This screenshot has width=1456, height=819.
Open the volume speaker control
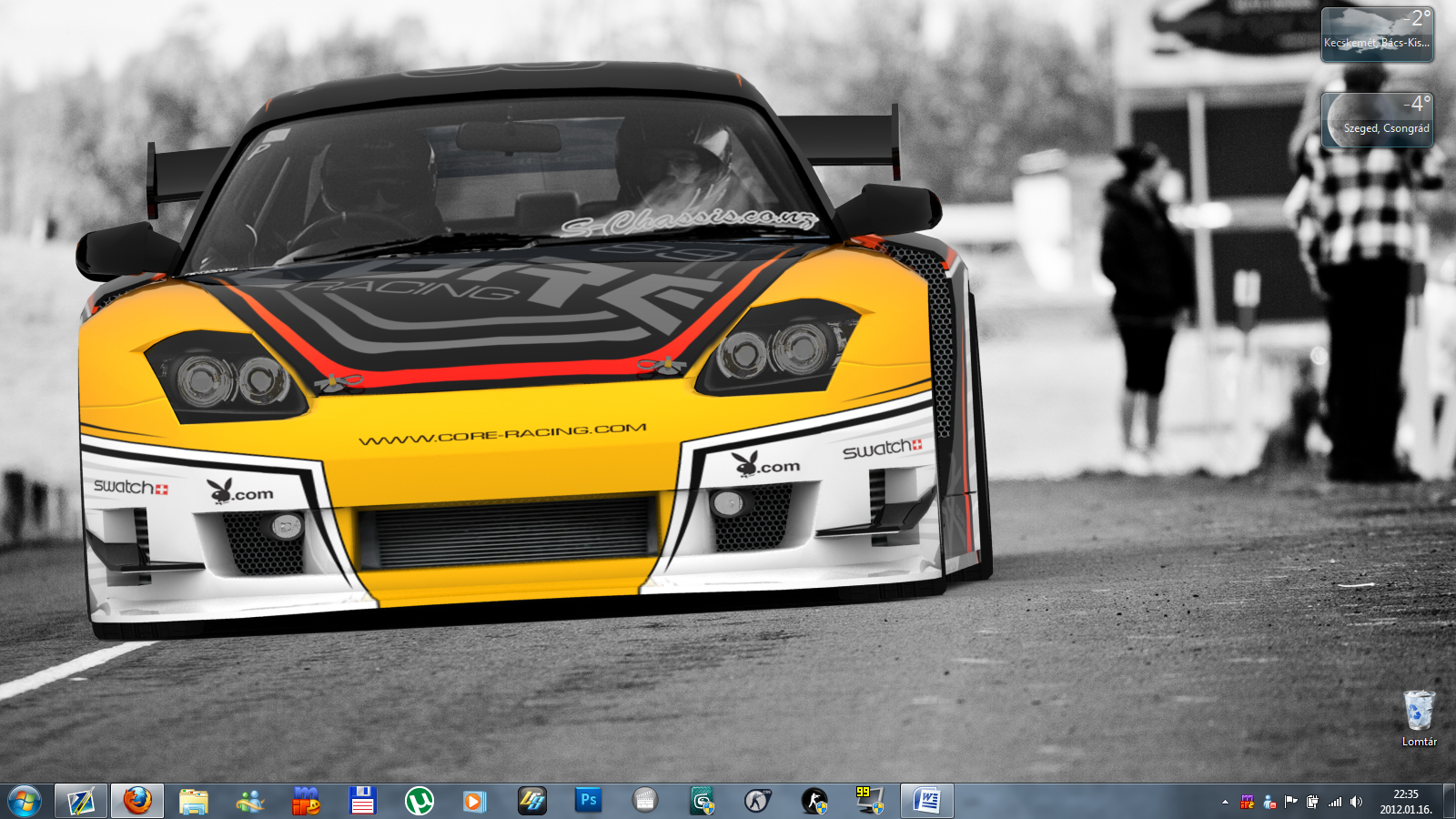click(1357, 802)
